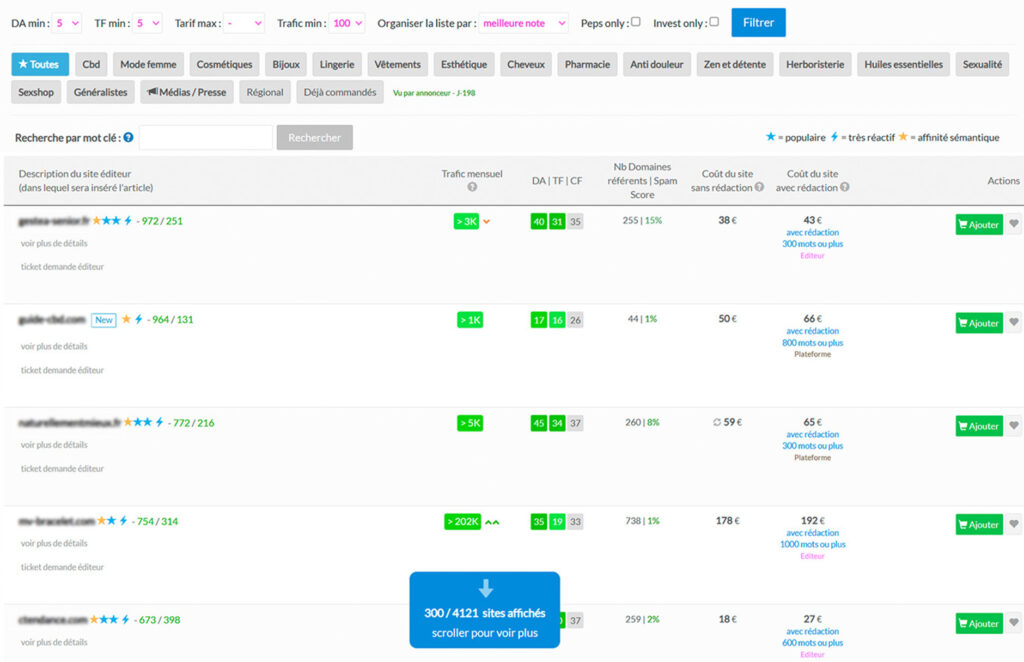Click the Trafic mensuel help icon
Screen dimensions: 1024x662
pyautogui.click(x=472, y=187)
